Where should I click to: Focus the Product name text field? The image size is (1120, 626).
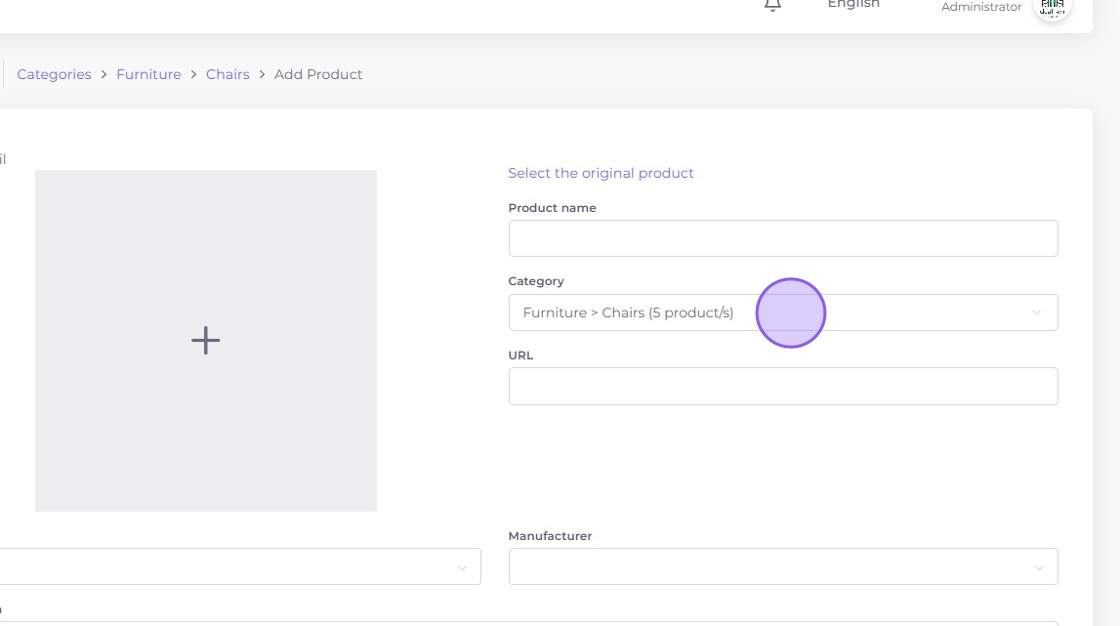click(x=782, y=239)
